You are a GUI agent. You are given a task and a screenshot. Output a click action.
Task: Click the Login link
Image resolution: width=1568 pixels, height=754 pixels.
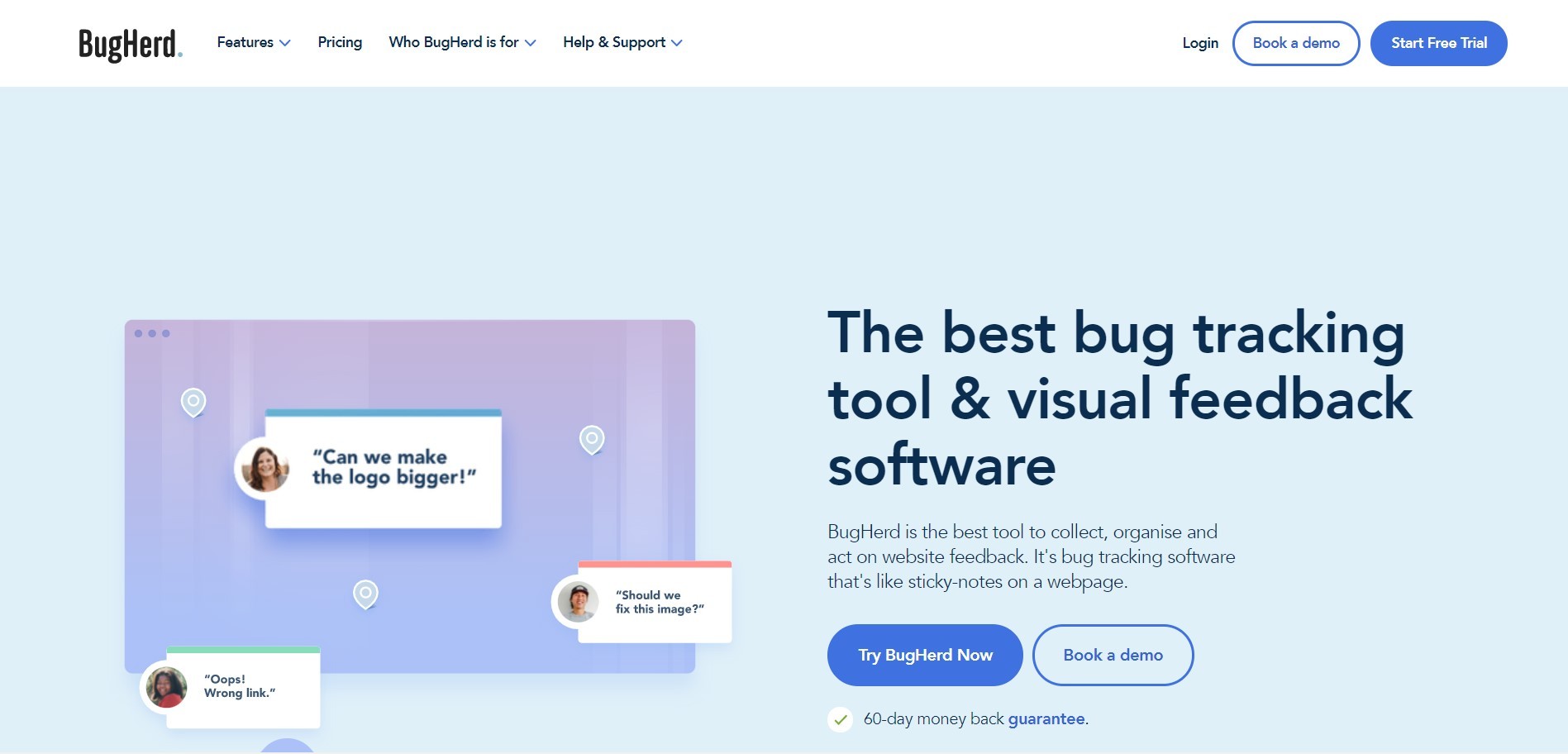point(1200,43)
